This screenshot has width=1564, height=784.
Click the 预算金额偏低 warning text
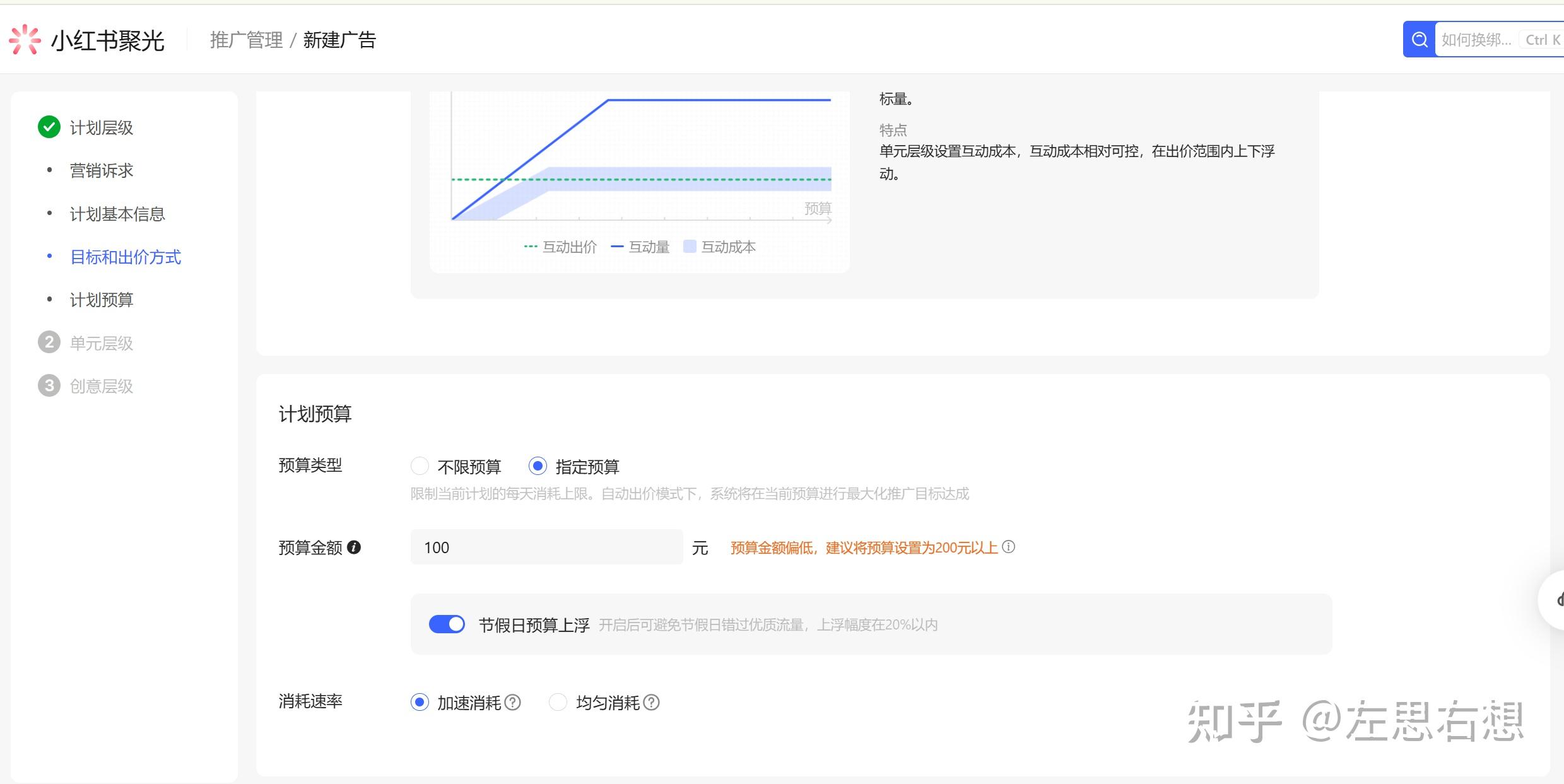tap(864, 547)
